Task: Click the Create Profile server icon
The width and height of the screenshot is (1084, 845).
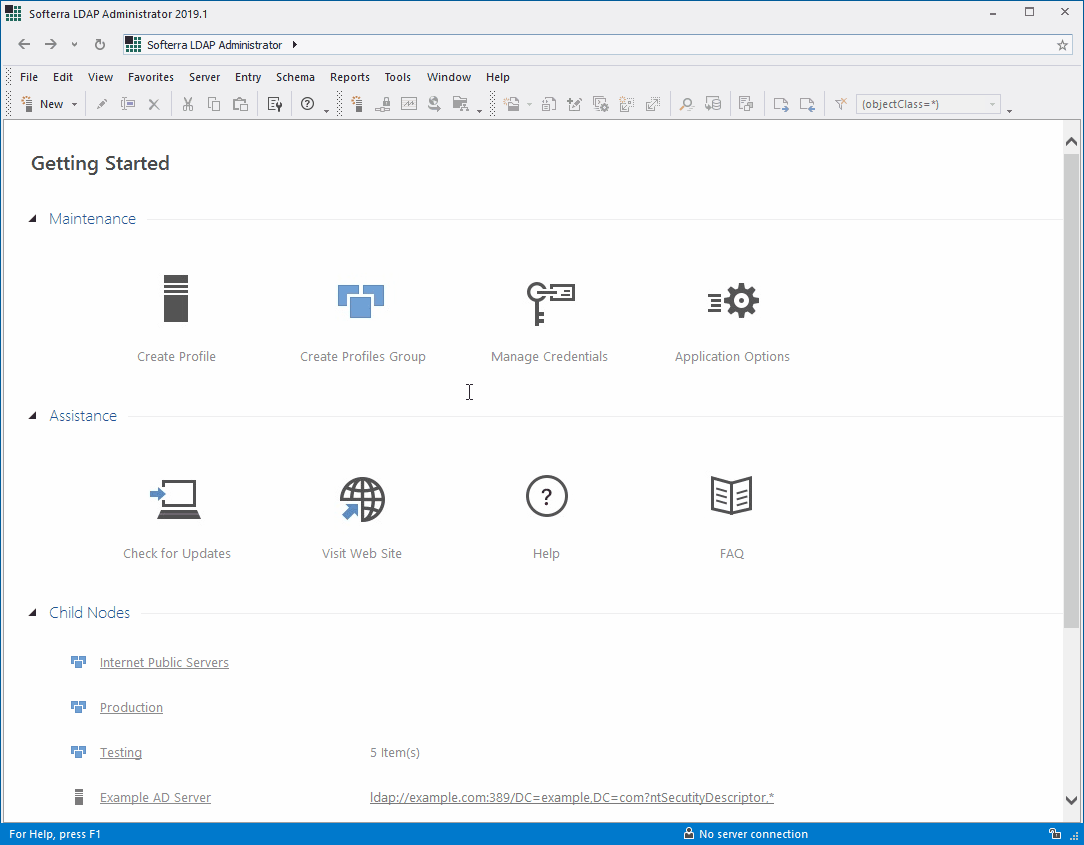Action: 176,299
